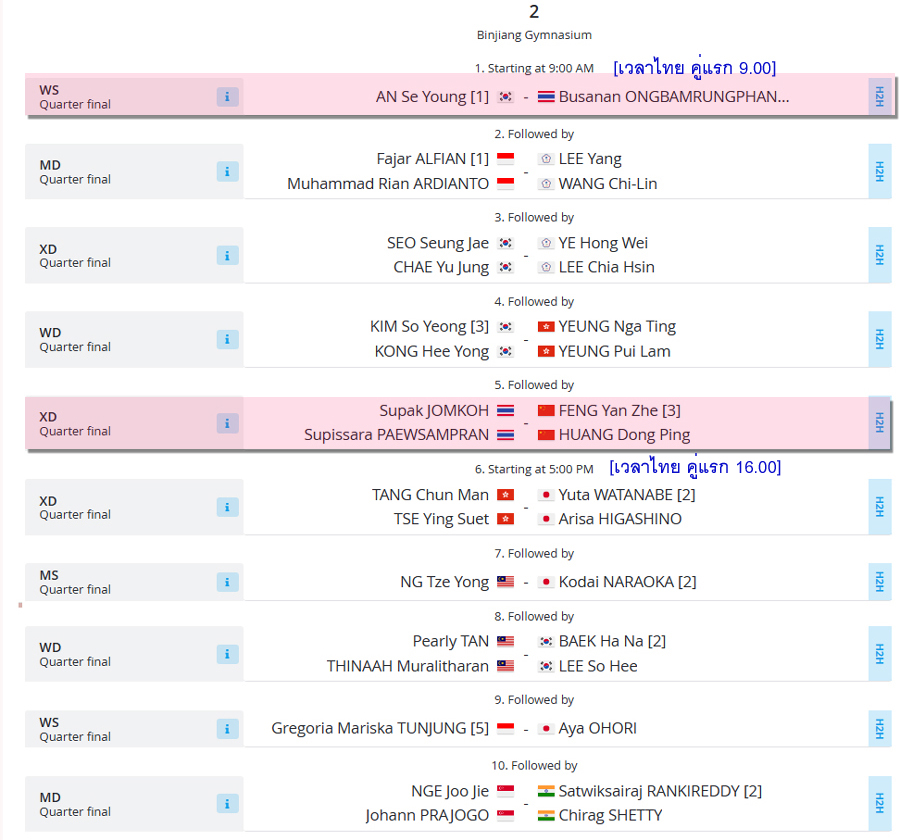Open info icon for Supak JOMKOH match
The height and width of the screenshot is (840, 900).
[227, 423]
